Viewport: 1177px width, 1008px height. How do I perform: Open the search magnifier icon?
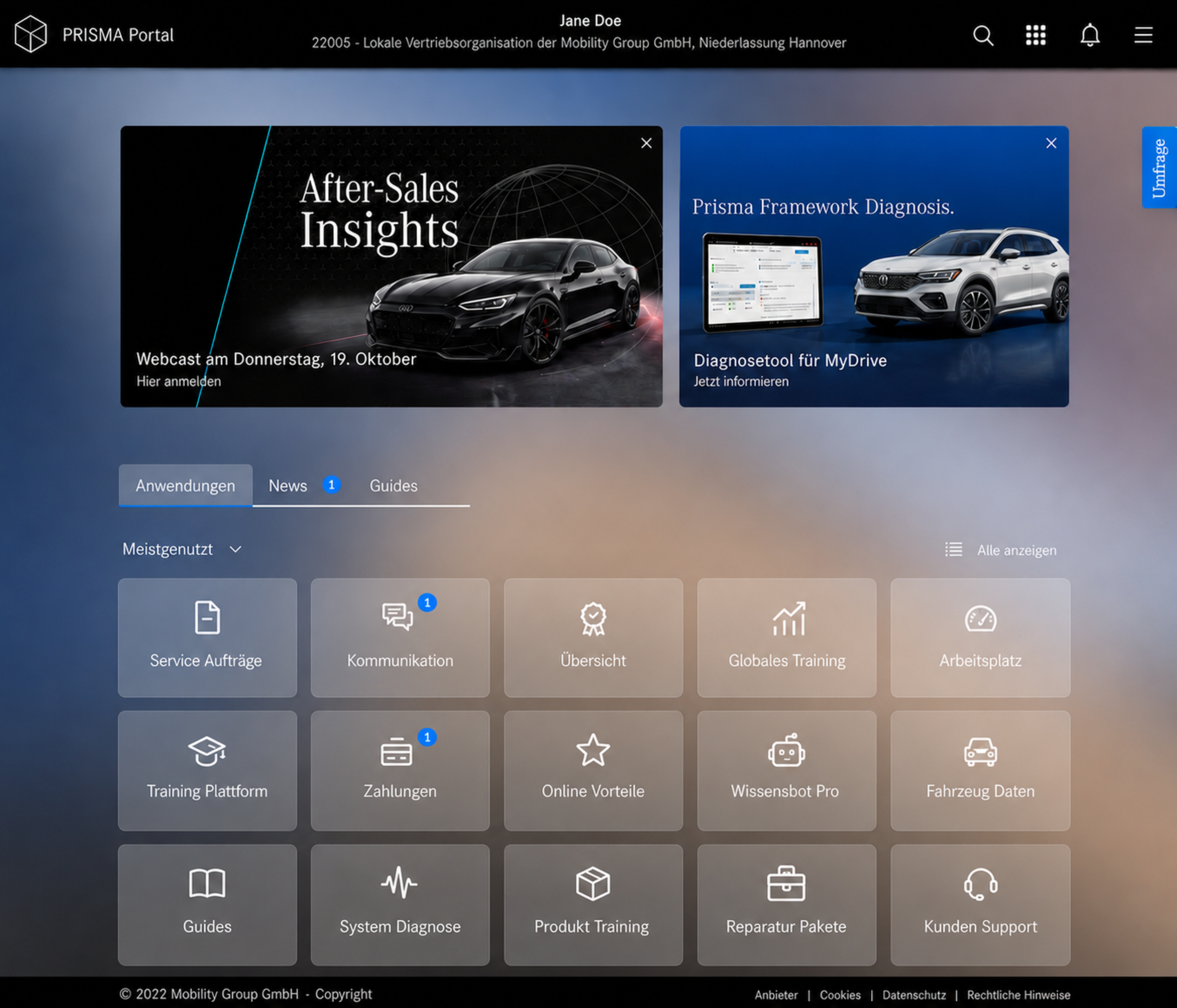point(983,35)
